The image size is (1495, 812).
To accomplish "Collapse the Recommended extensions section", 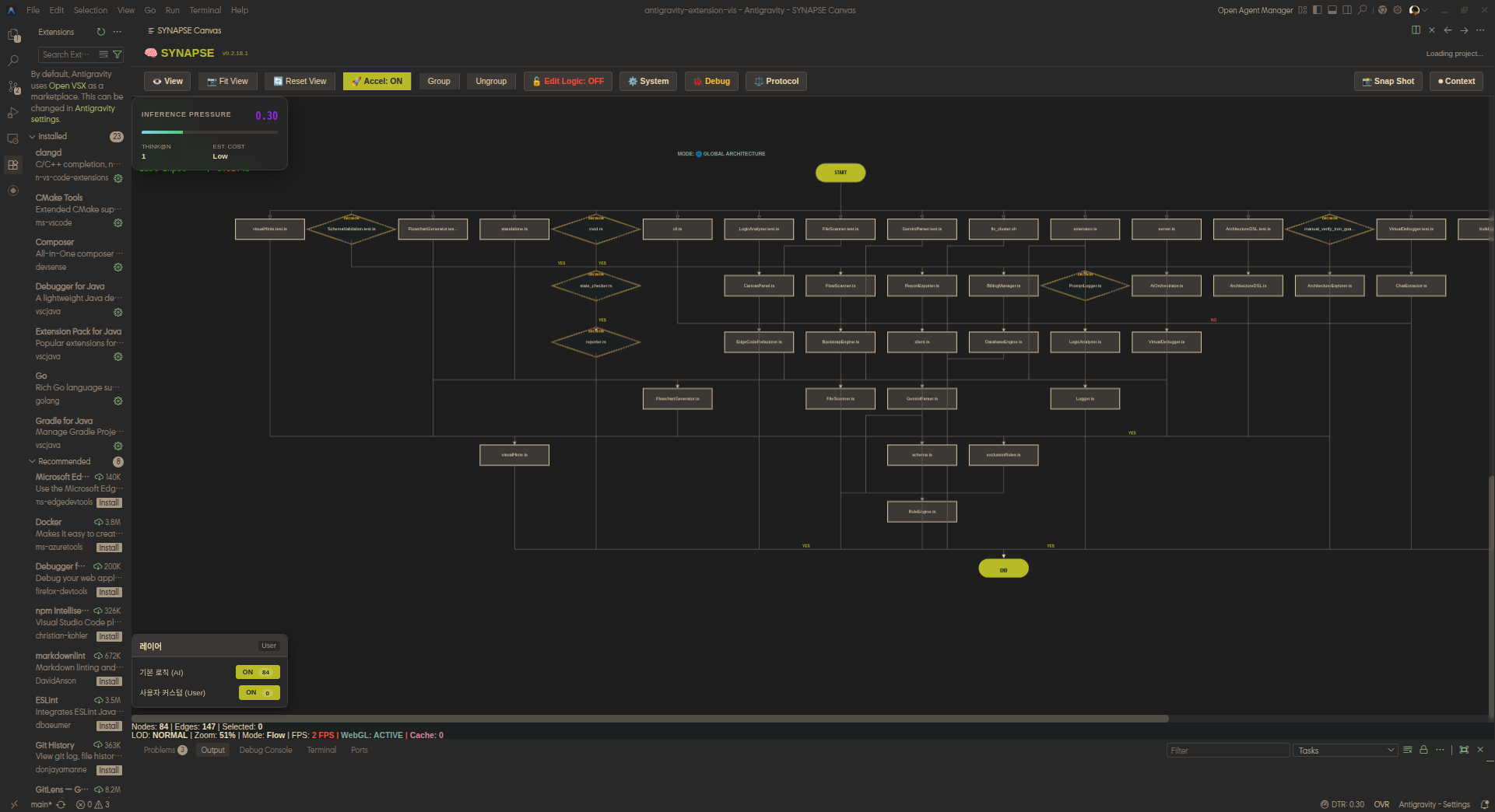I will pos(33,461).
